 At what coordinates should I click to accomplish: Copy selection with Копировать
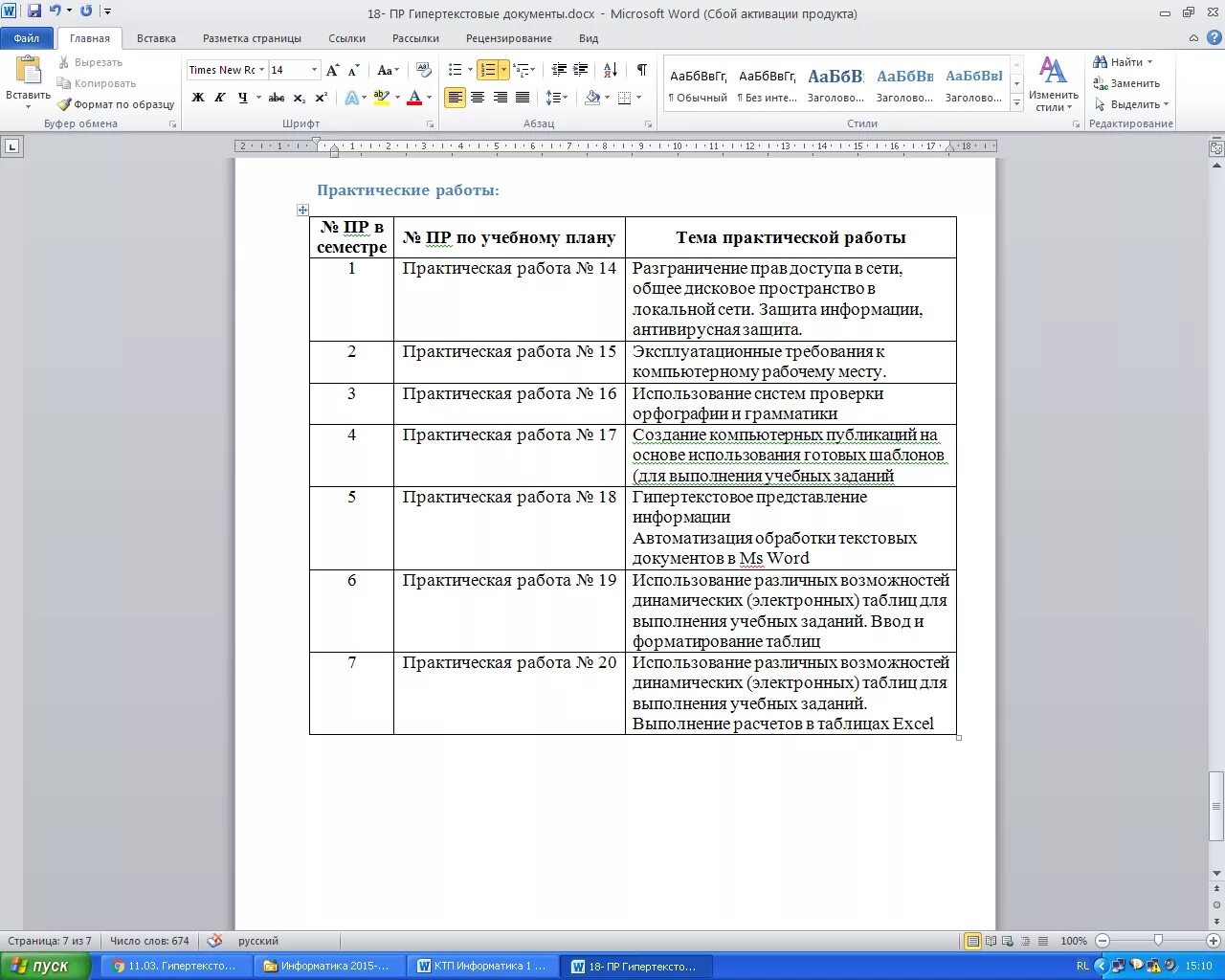97,83
